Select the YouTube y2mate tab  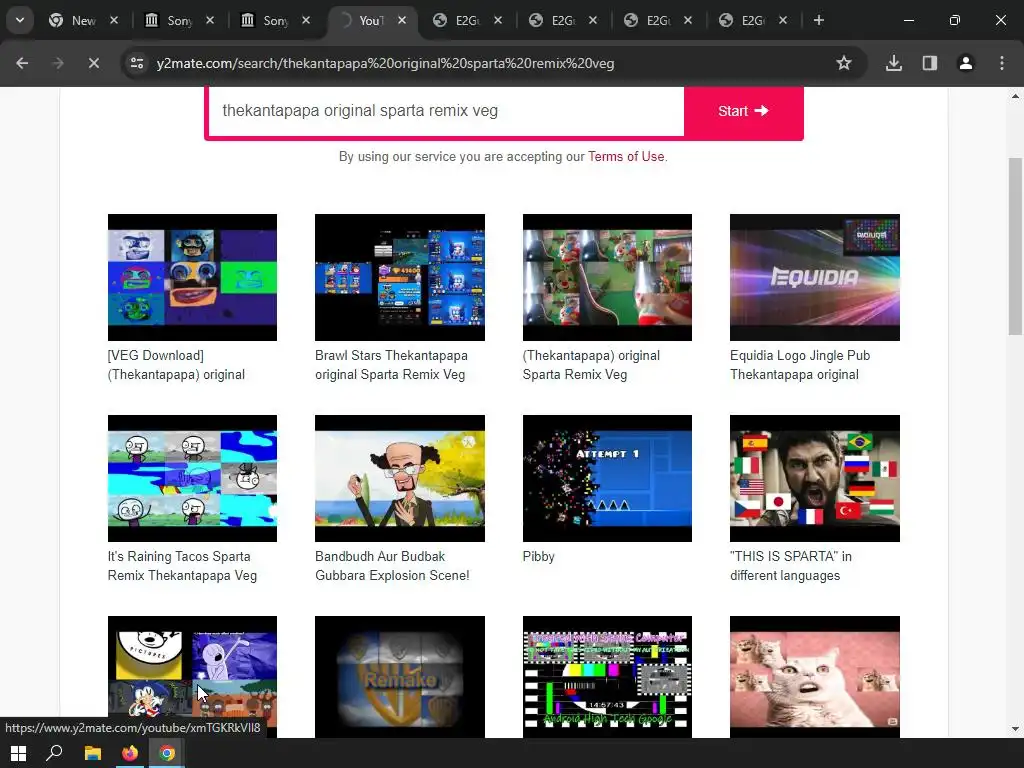371,20
